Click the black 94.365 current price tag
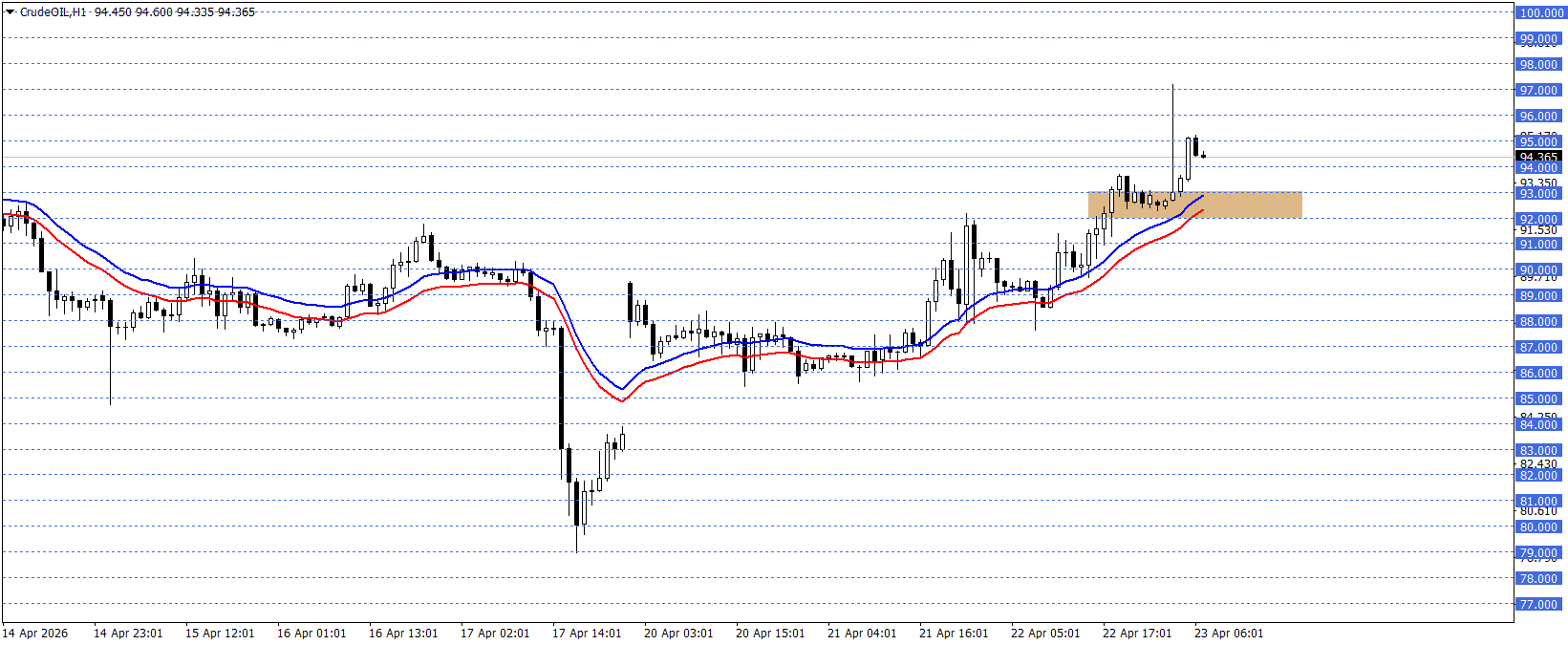 1538,157
